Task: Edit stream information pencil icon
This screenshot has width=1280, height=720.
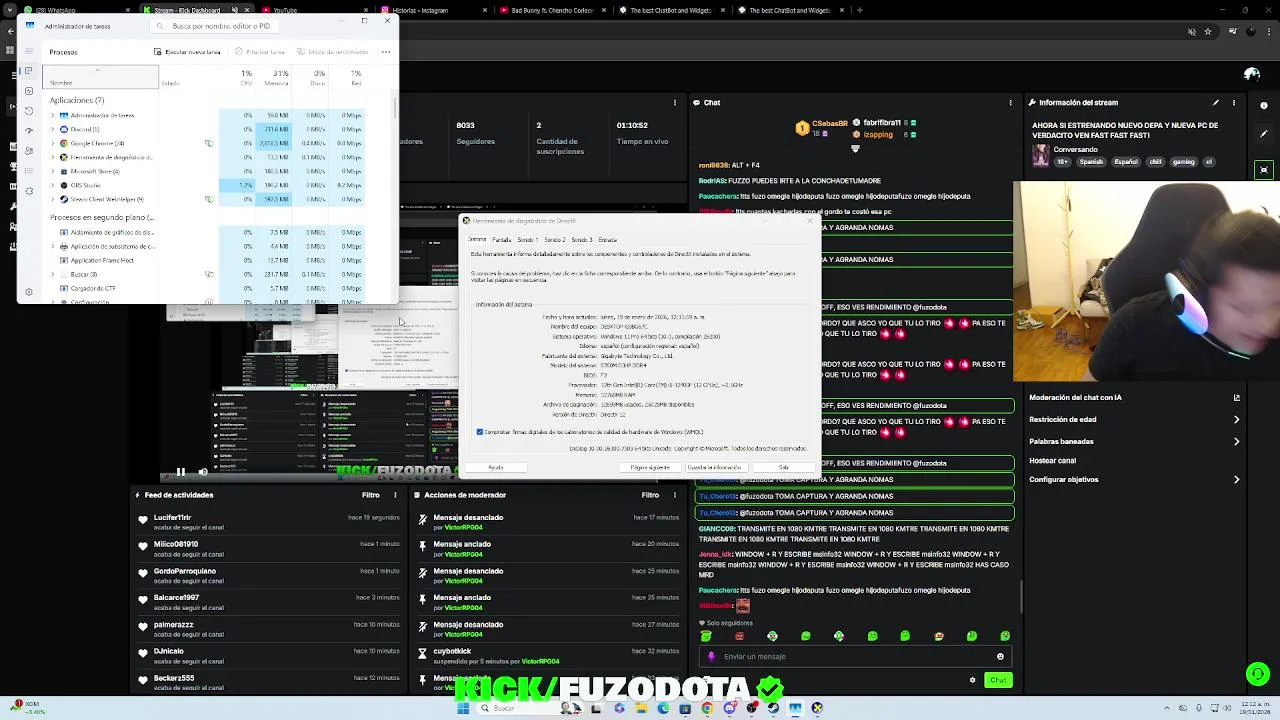Action: pyautogui.click(x=1216, y=102)
